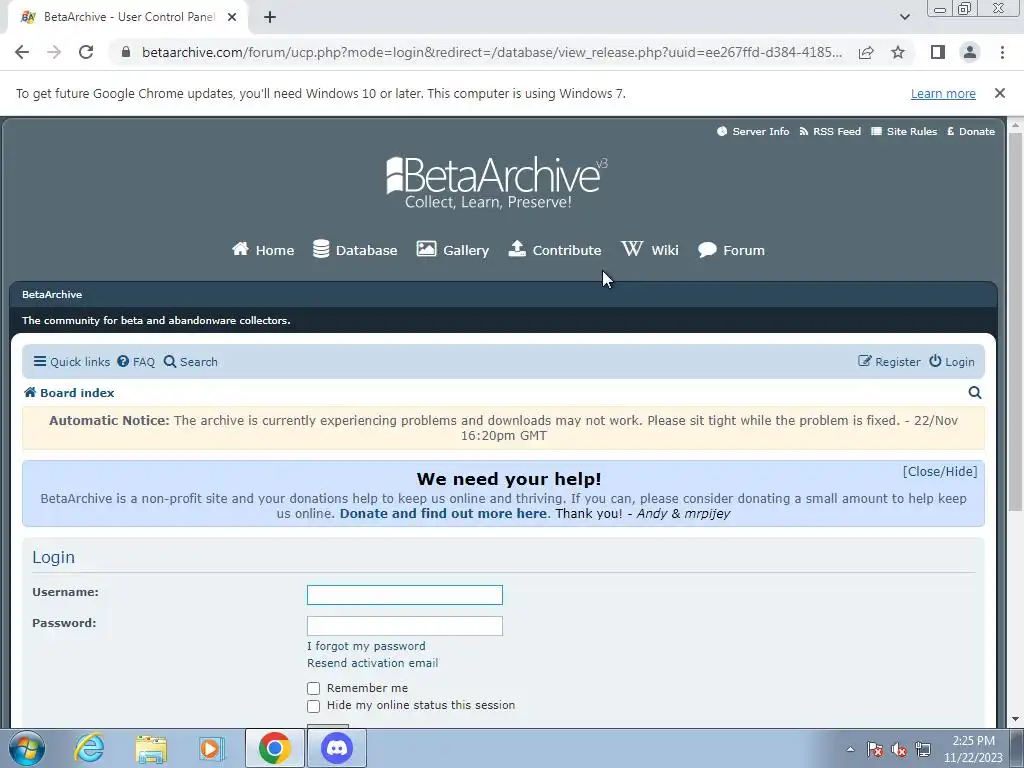Image resolution: width=1024 pixels, height=768 pixels.
Task: Click the Donate link in top bar
Action: [970, 131]
